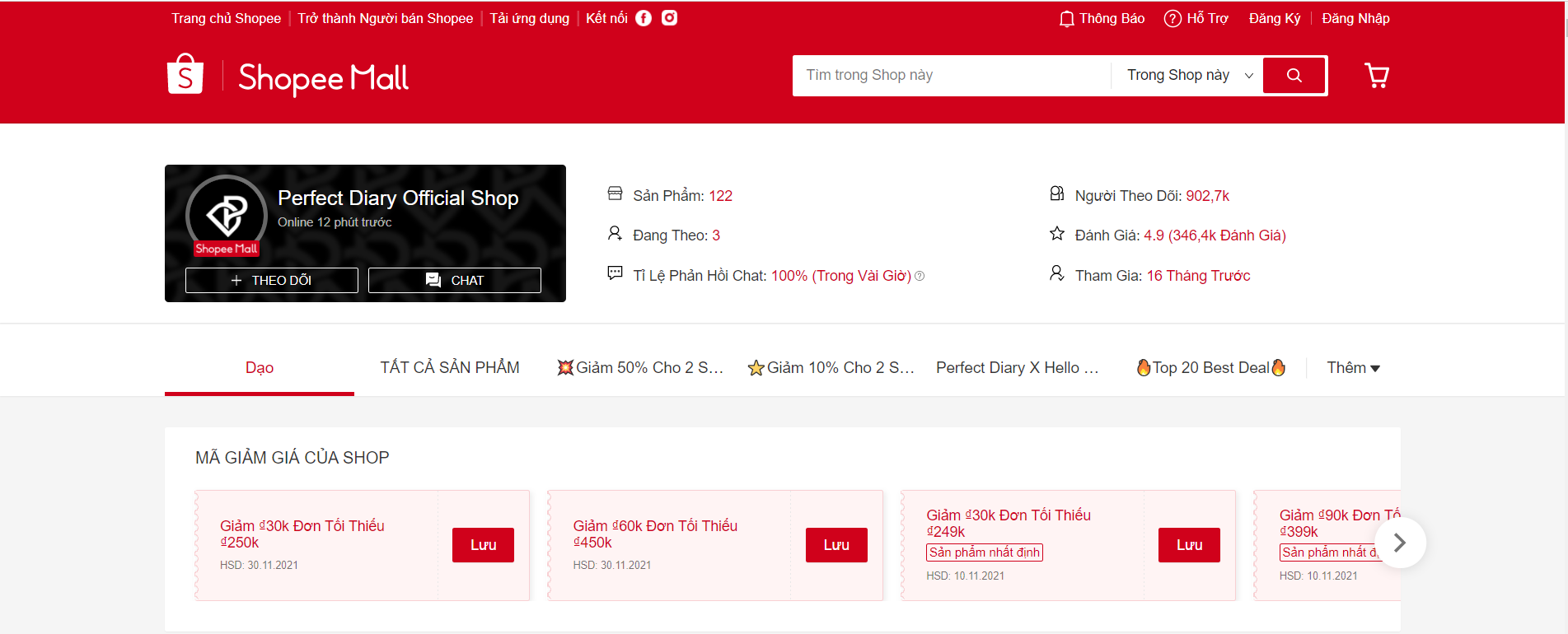1568x634 pixels.
Task: Click the help question mark icon
Action: point(1172,18)
